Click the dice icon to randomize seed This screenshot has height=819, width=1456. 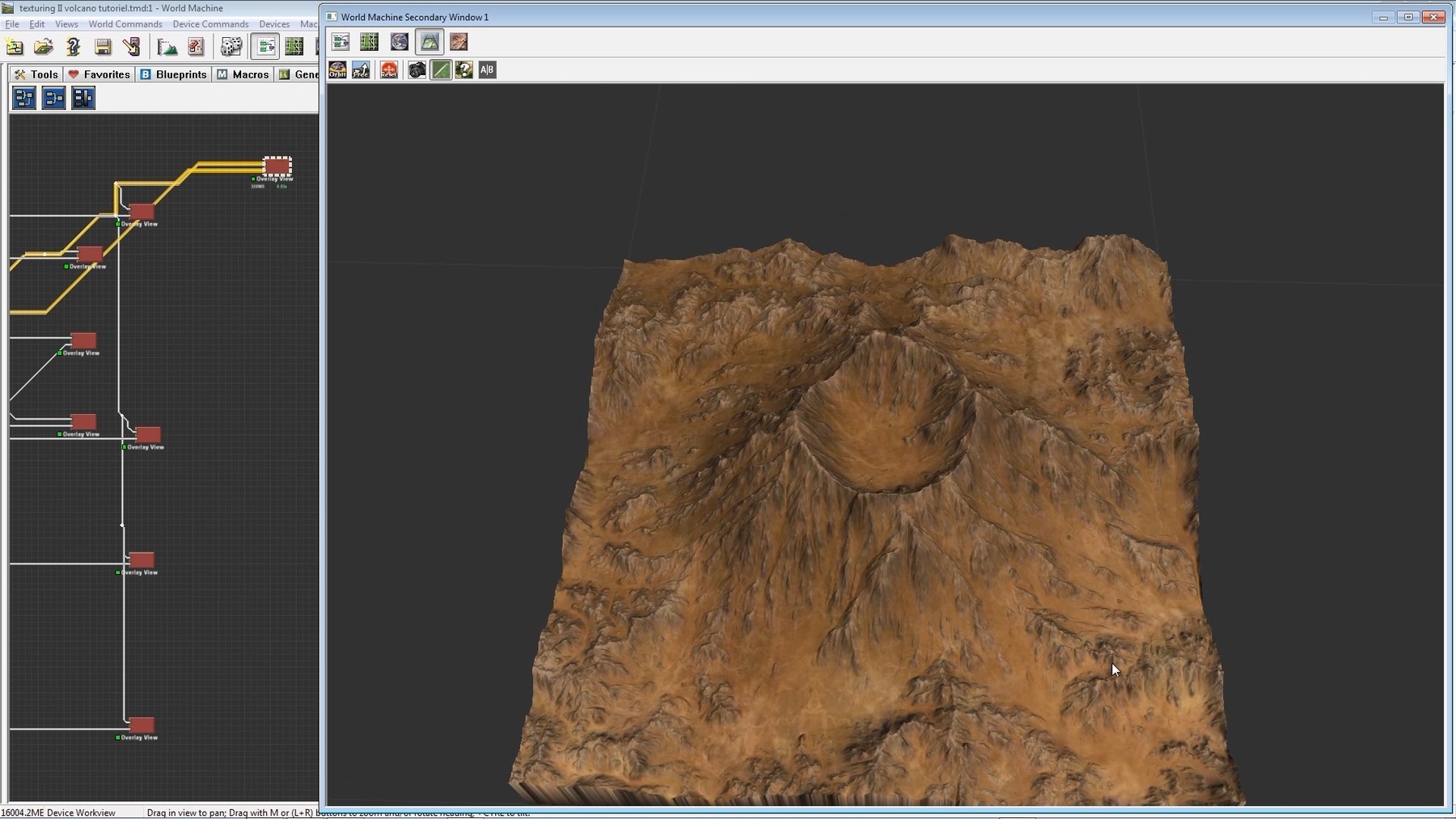[231, 47]
